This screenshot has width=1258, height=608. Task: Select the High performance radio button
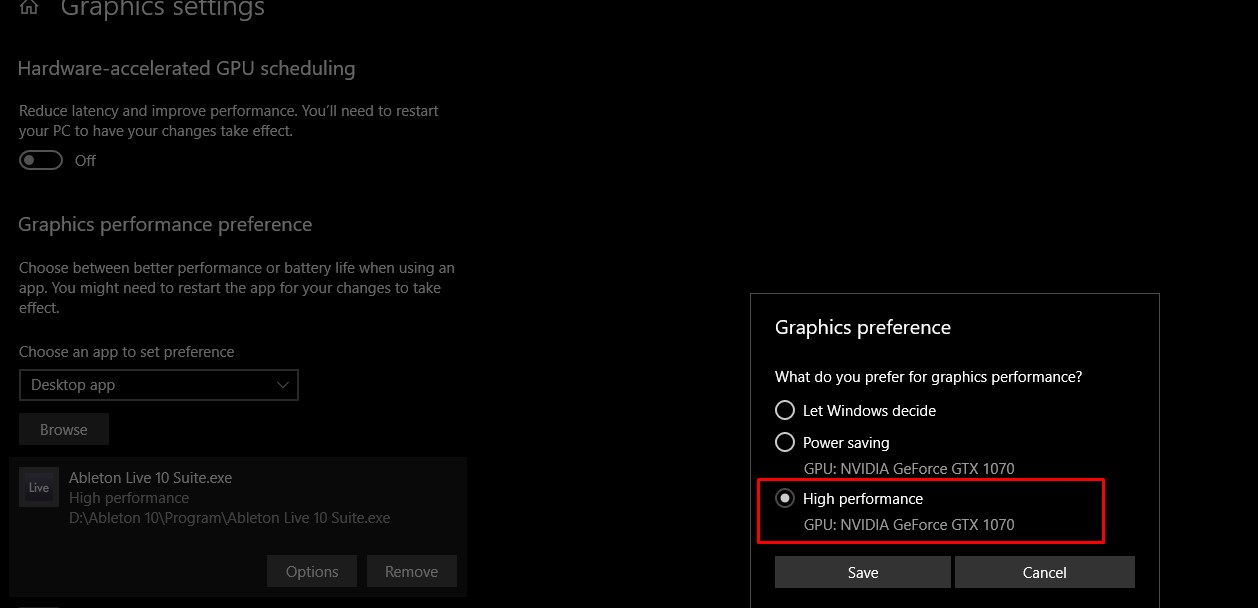[x=785, y=498]
